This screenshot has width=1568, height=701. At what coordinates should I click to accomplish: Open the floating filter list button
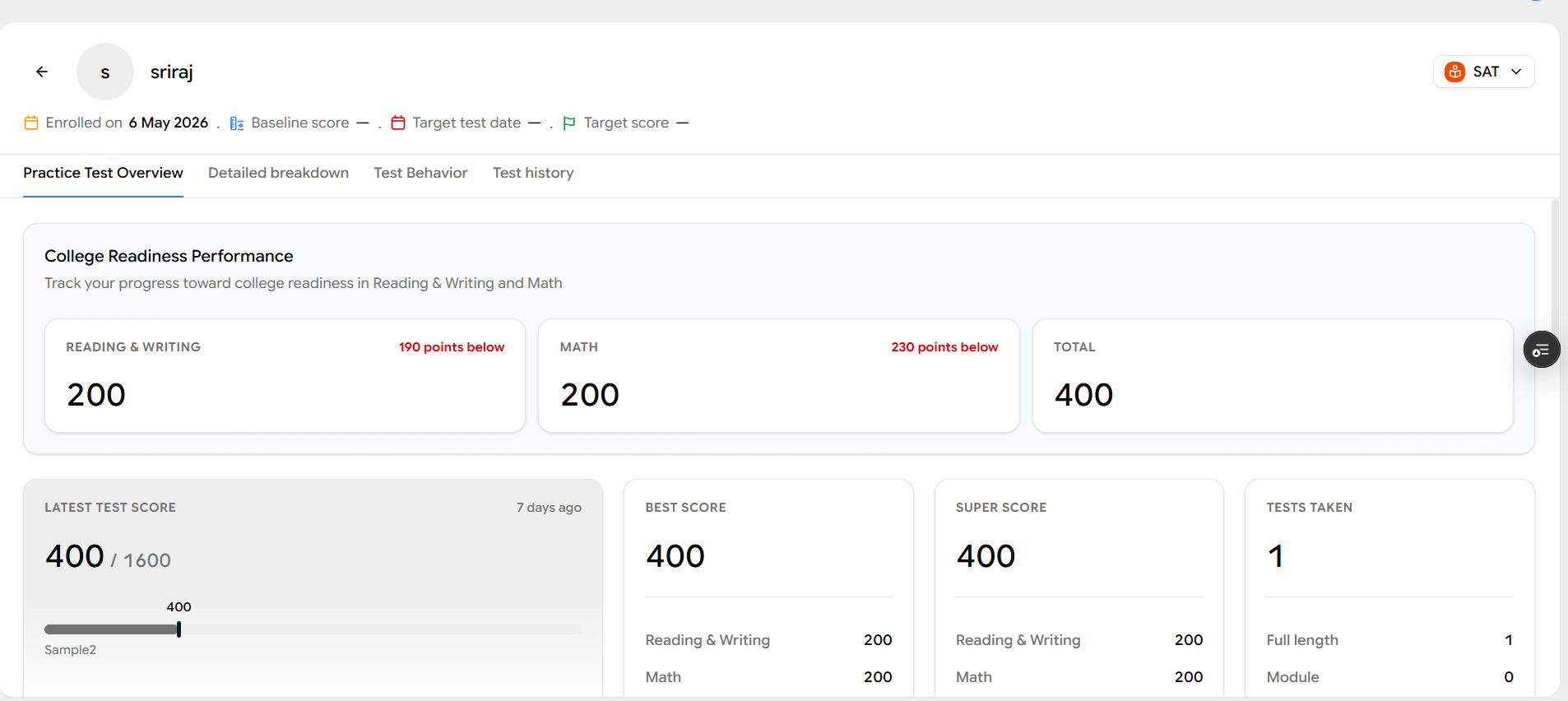tap(1541, 350)
